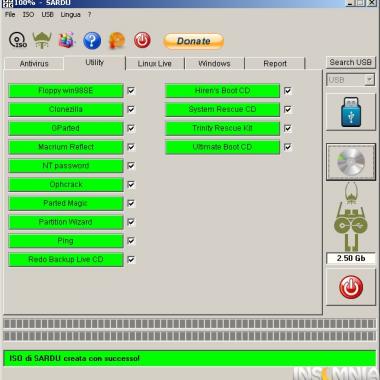
Task: Uncheck the Partition Wizard checkbox
Action: pos(131,222)
